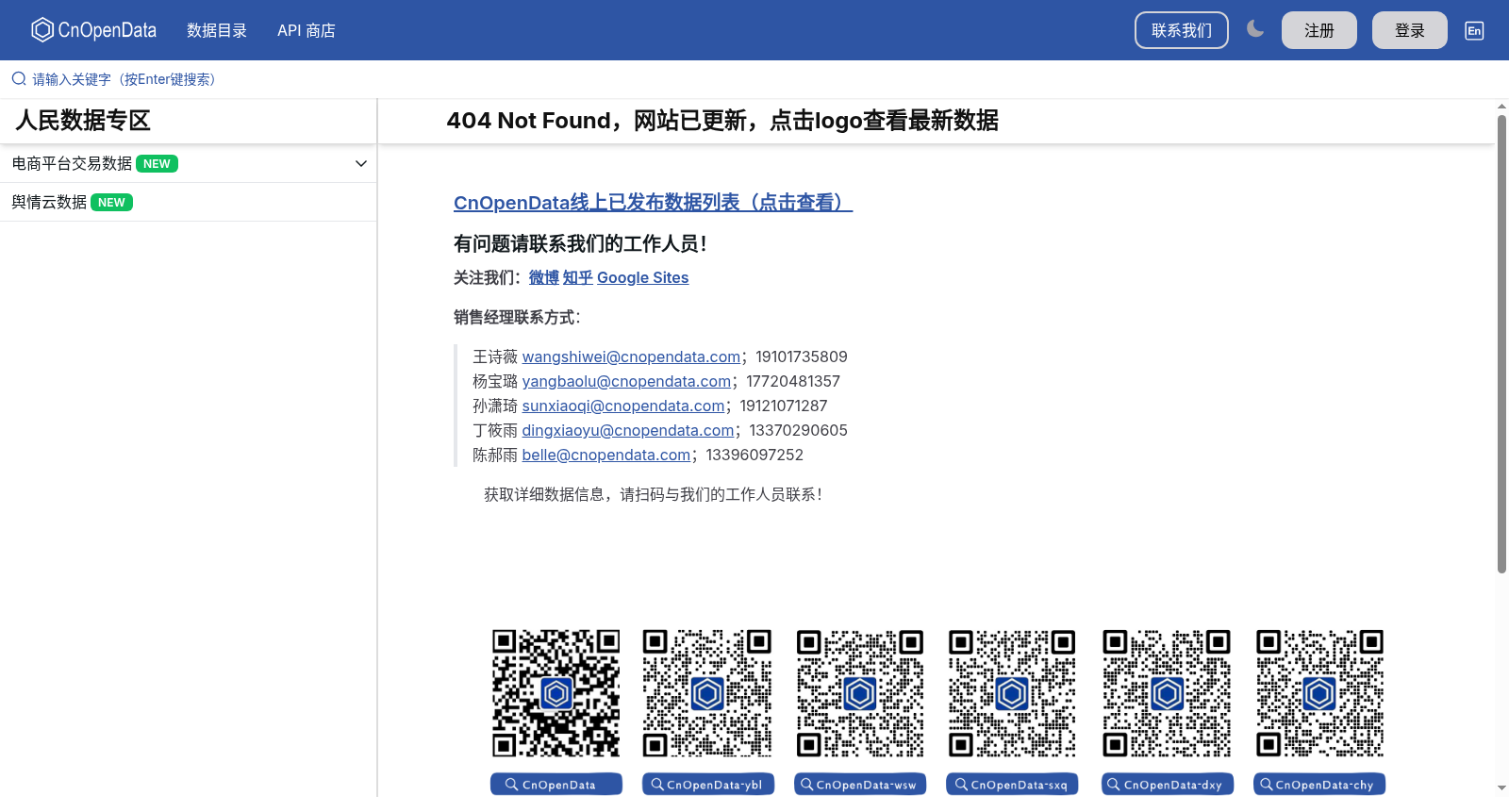1509x812 pixels.
Task: Click the CnOpenData-dxy QR code
Action: (1167, 693)
